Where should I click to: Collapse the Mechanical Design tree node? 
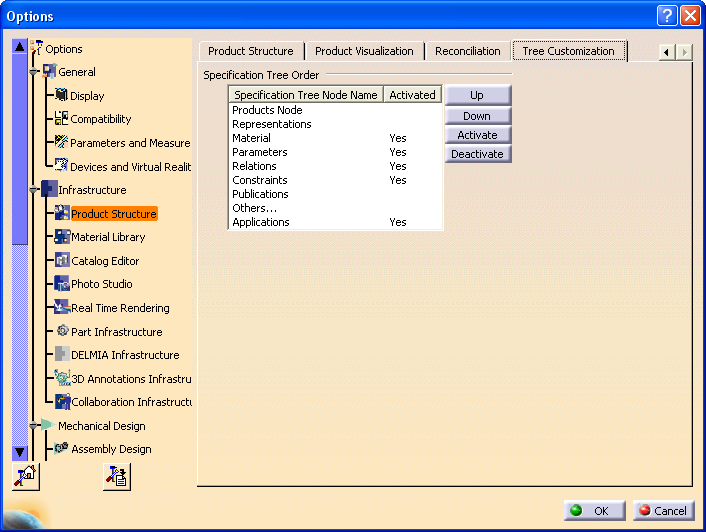(x=34, y=425)
